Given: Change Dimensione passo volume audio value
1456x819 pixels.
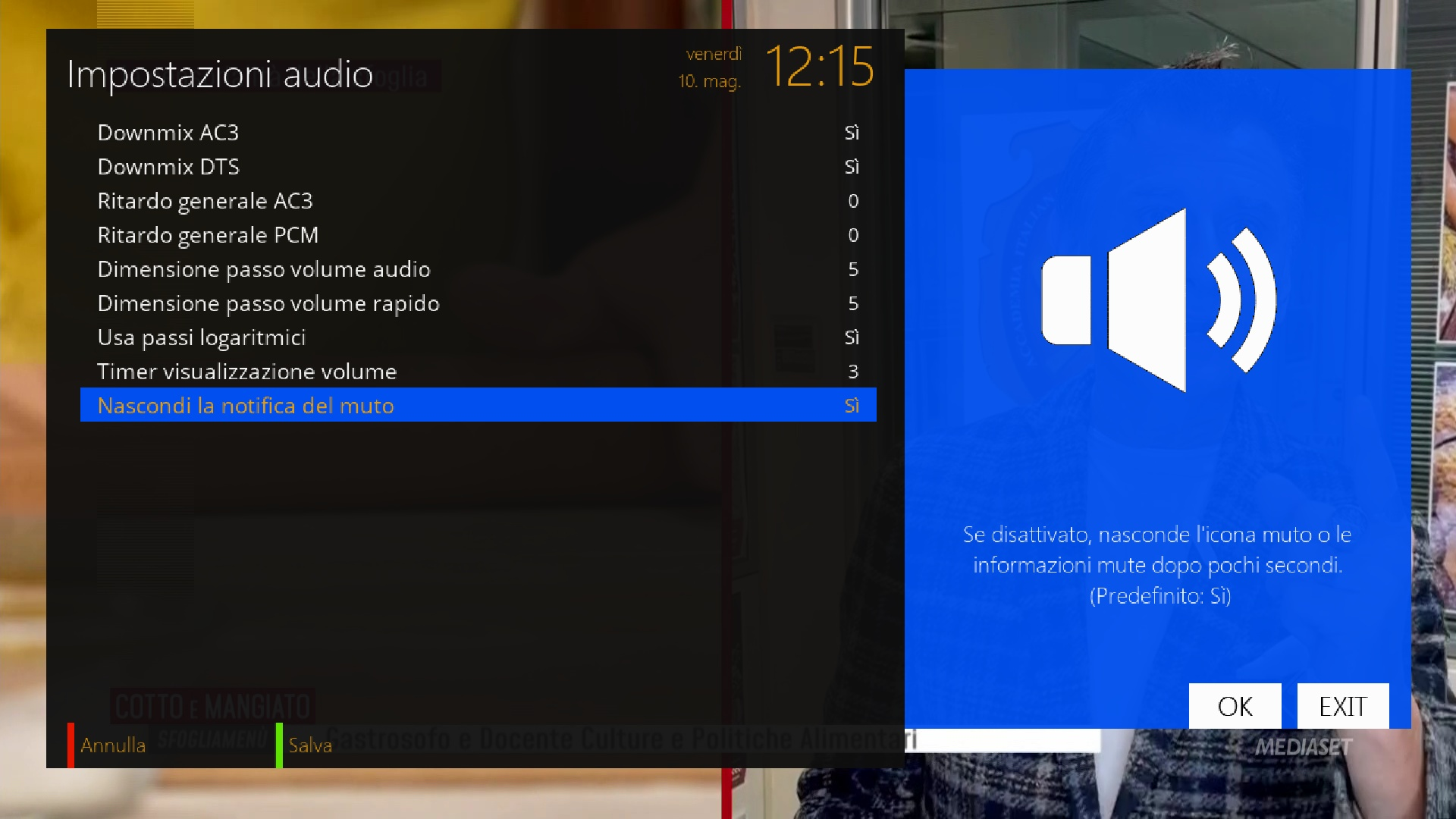Looking at the screenshot, I should [x=853, y=269].
